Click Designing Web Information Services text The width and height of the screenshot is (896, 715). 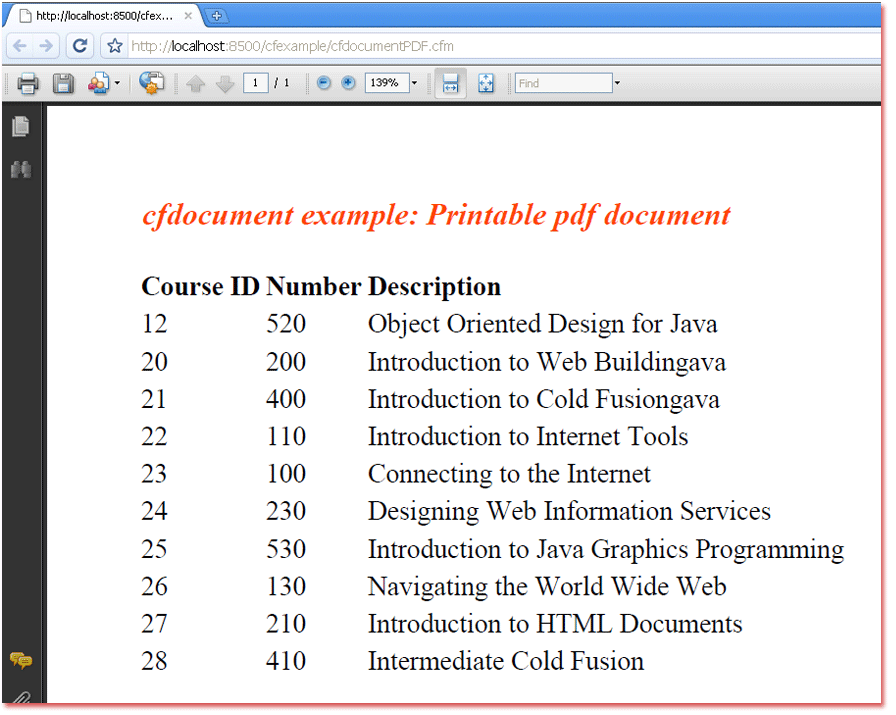[x=569, y=512]
